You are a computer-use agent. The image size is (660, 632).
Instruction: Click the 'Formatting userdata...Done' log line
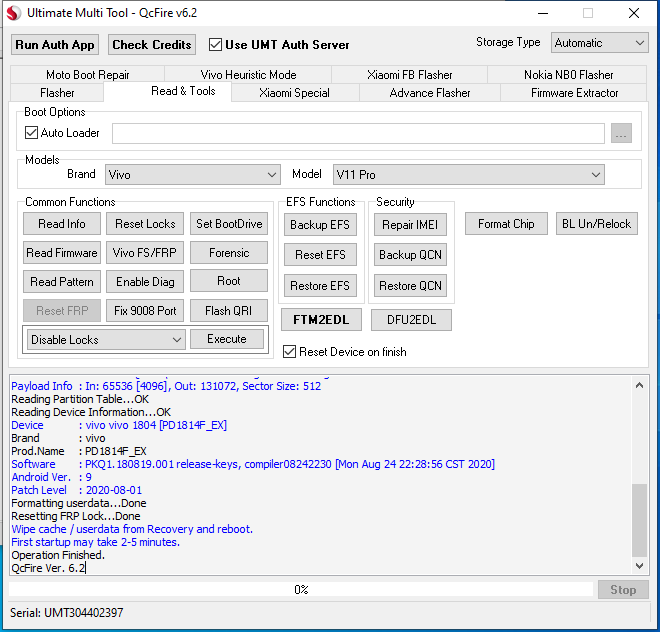click(x=79, y=503)
